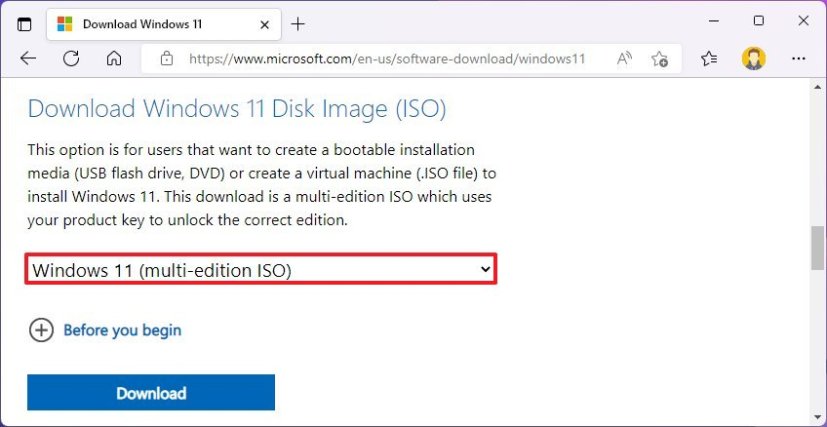Open Windows 11 multi-edition ISO dropdown
Image resolution: width=827 pixels, height=427 pixels.
pos(261,269)
